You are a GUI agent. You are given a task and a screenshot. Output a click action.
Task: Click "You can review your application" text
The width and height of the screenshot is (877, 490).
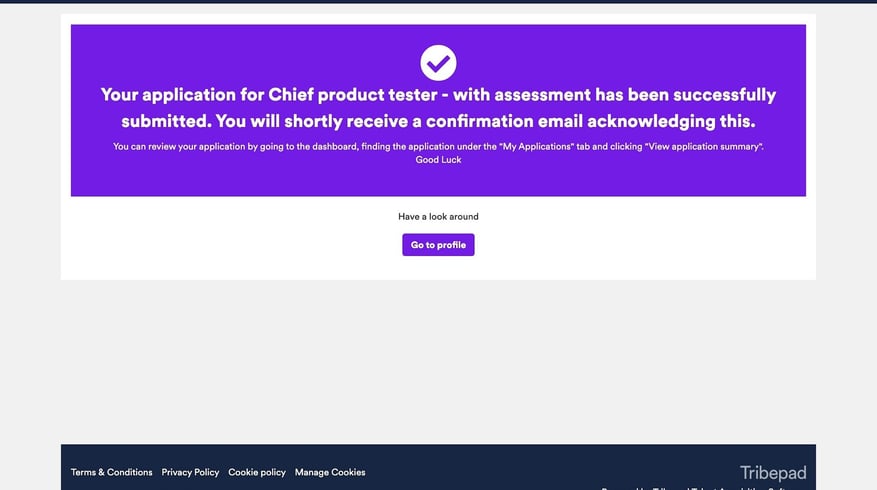pos(179,147)
